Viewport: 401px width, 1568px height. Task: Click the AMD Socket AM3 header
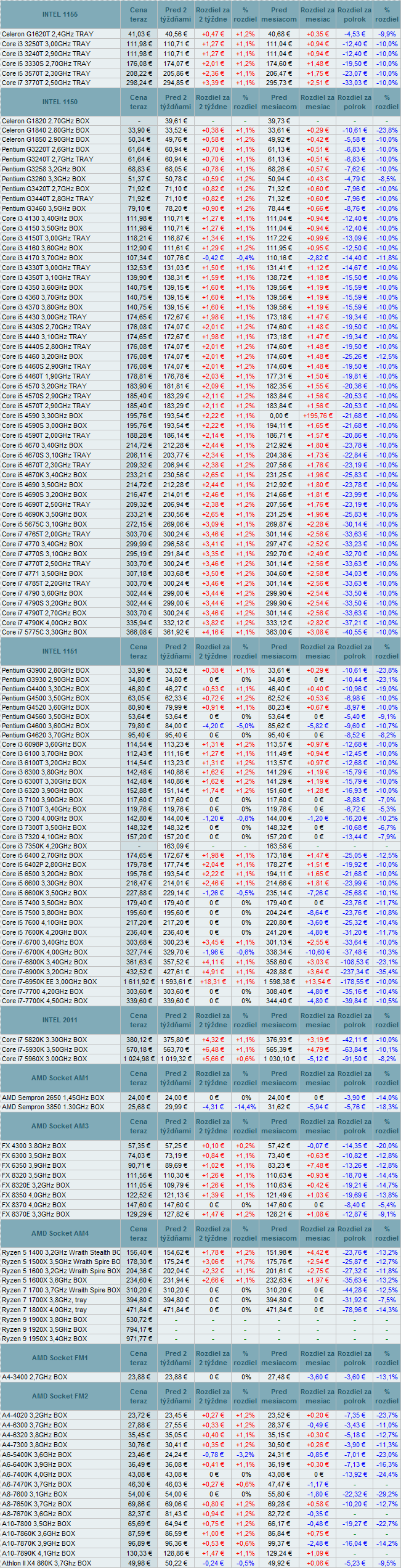(x=60, y=1126)
